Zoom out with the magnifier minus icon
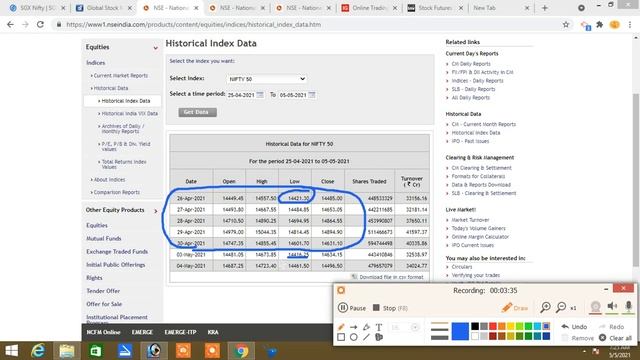640x360 pixels. coord(561,307)
